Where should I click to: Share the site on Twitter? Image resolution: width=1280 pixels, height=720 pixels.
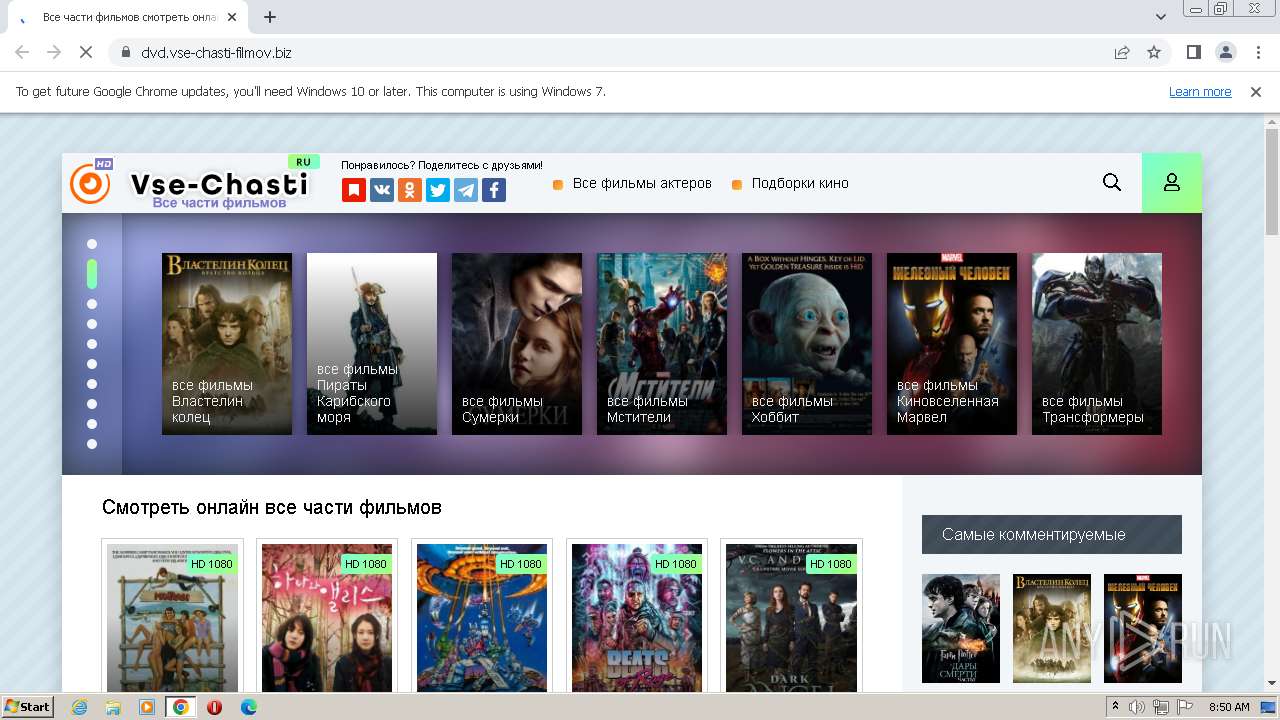(437, 190)
